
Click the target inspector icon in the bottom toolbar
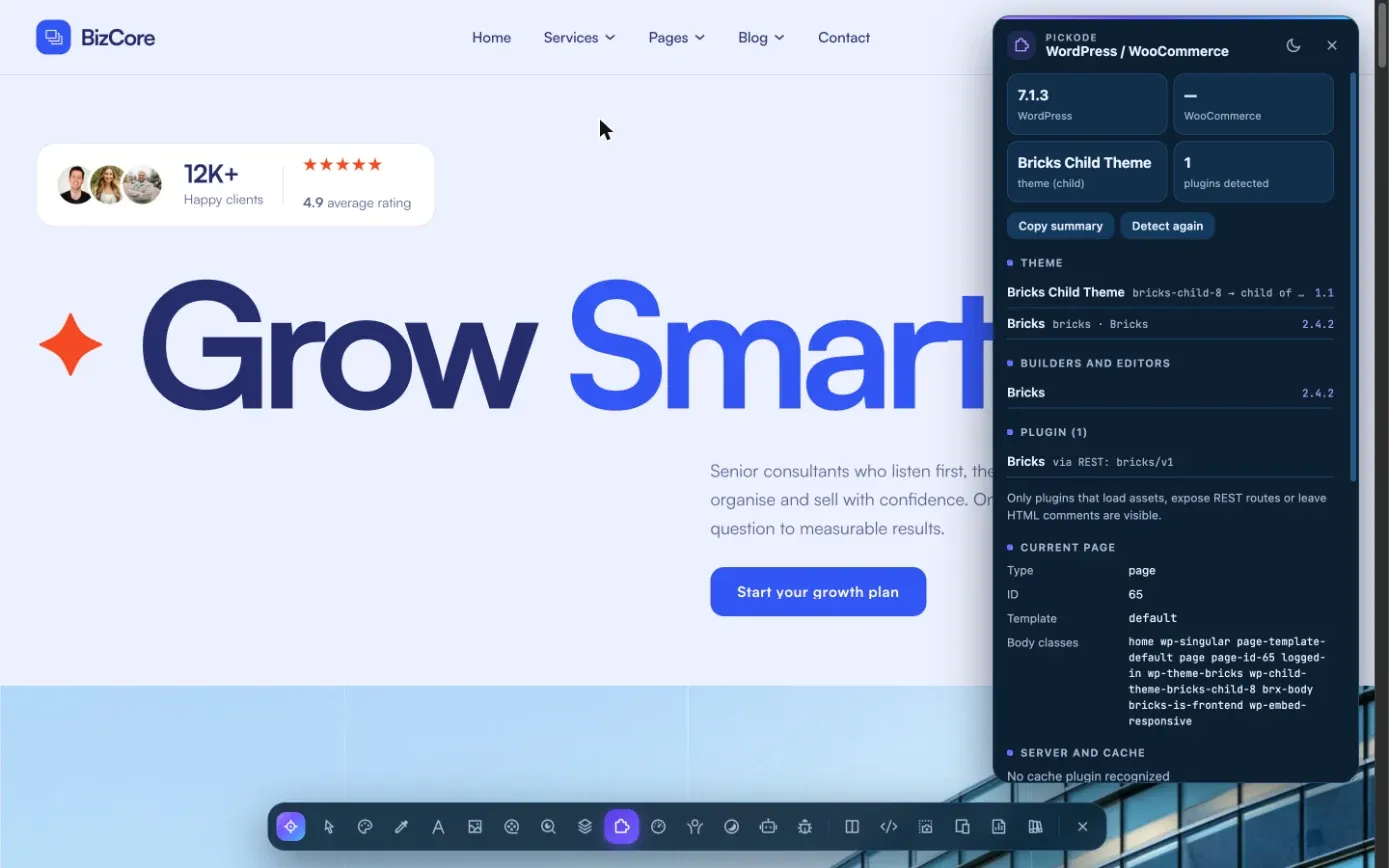pos(291,827)
